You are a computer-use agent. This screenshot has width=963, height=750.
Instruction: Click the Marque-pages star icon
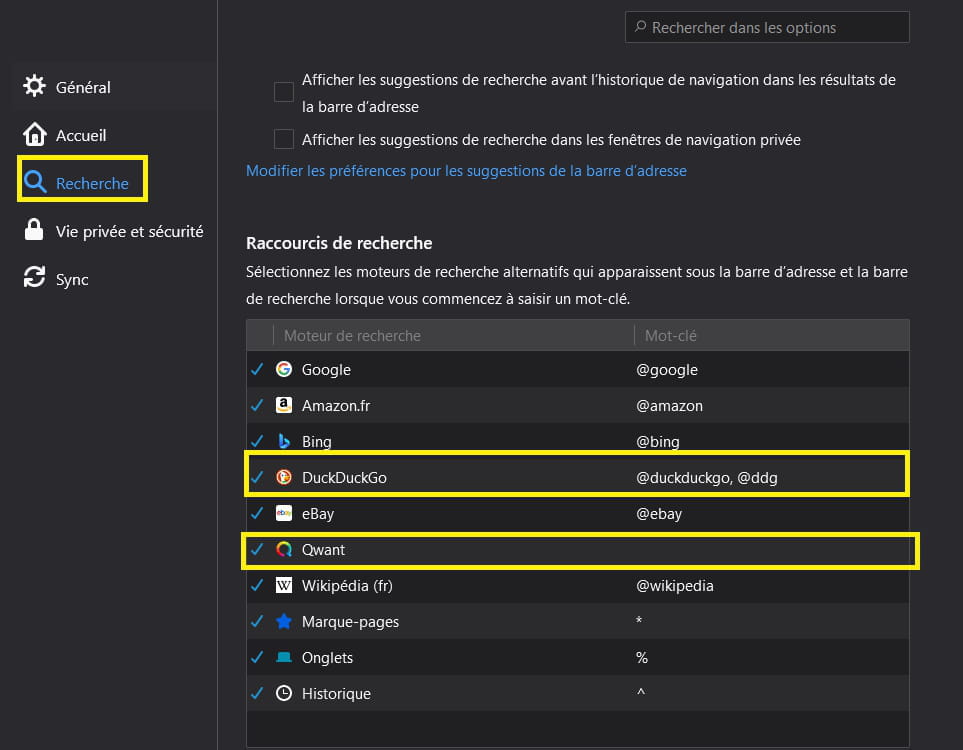(284, 622)
